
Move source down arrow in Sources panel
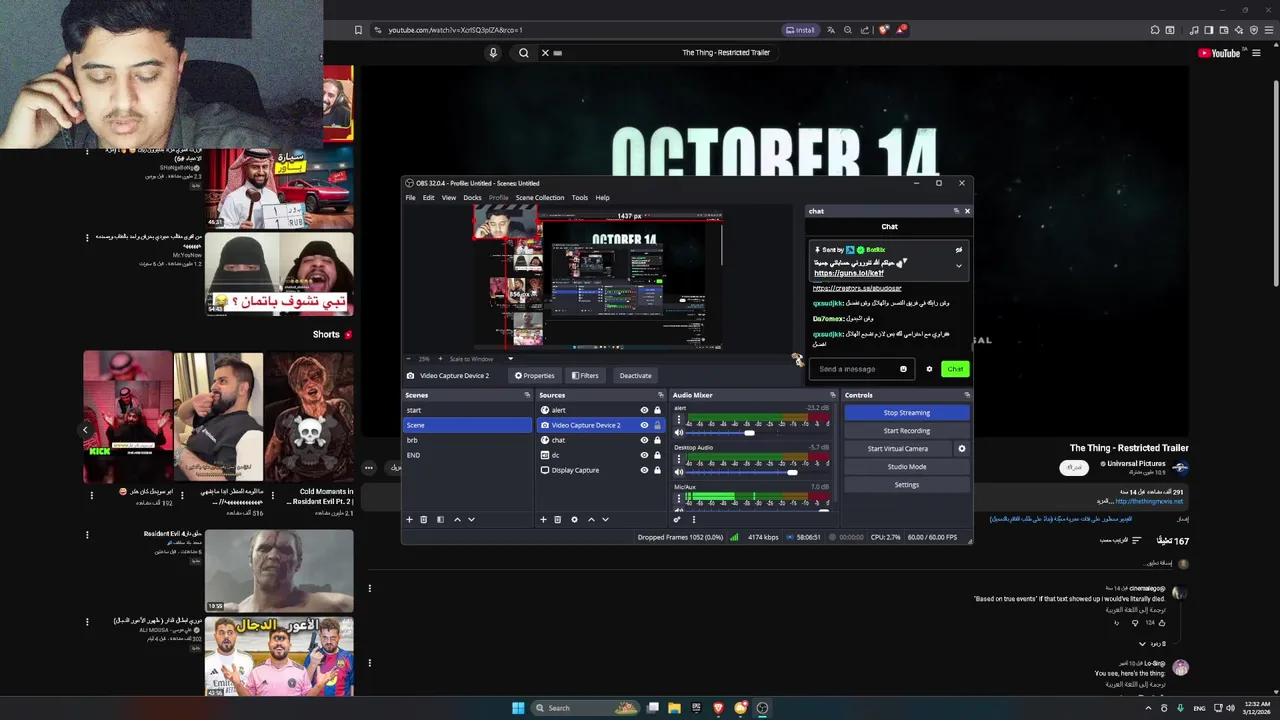[x=605, y=519]
